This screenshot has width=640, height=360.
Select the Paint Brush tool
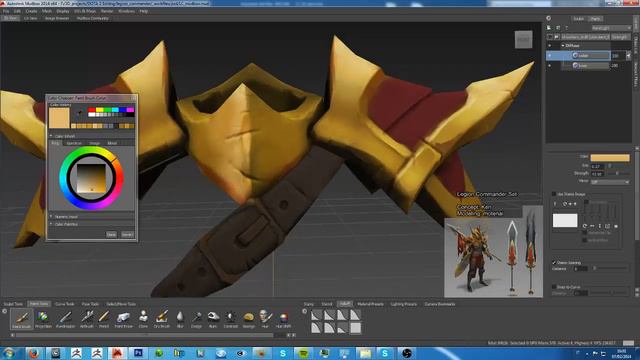pos(22,318)
